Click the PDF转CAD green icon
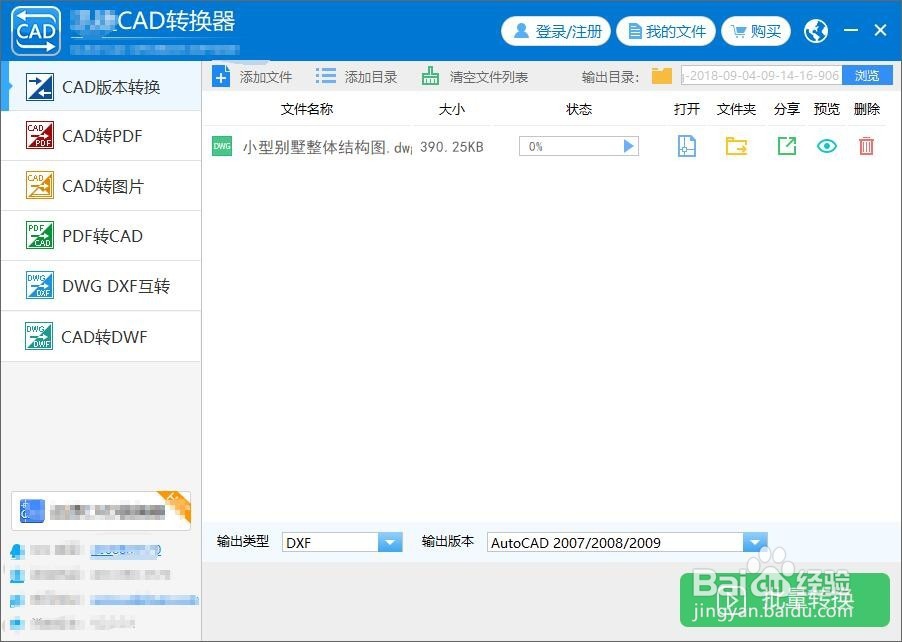Image resolution: width=902 pixels, height=642 pixels. point(40,235)
